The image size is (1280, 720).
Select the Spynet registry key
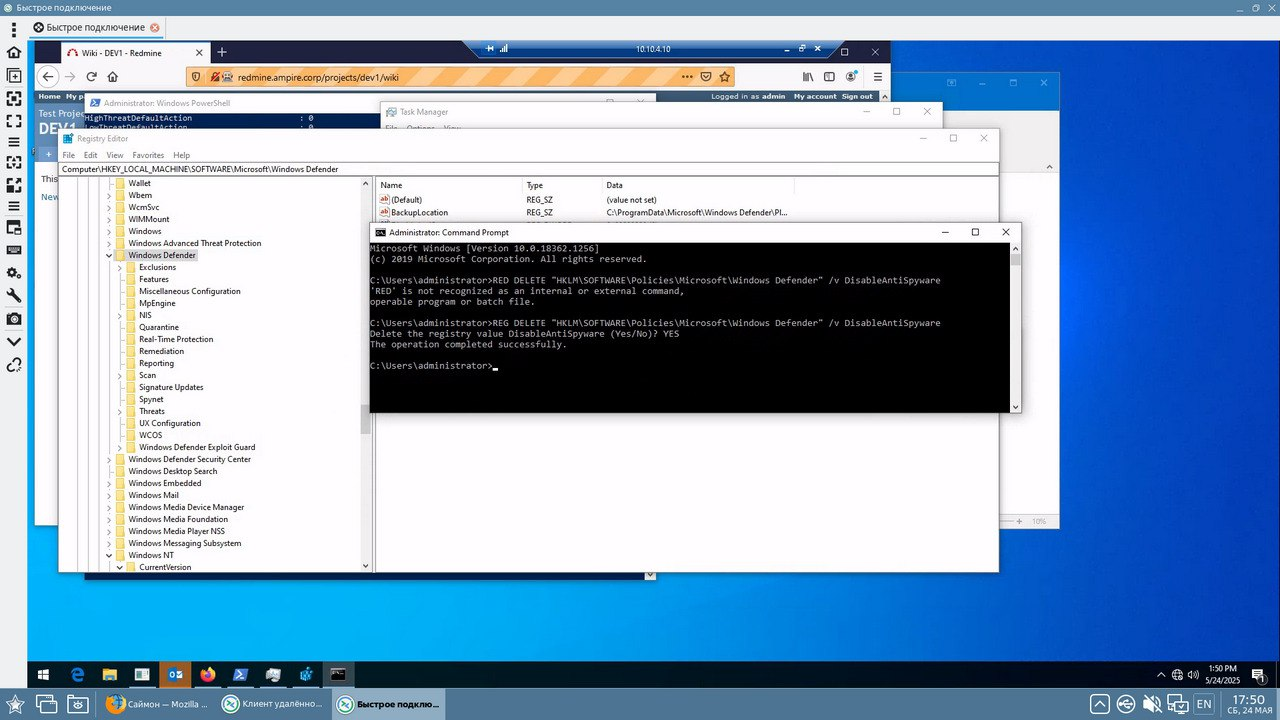(151, 399)
